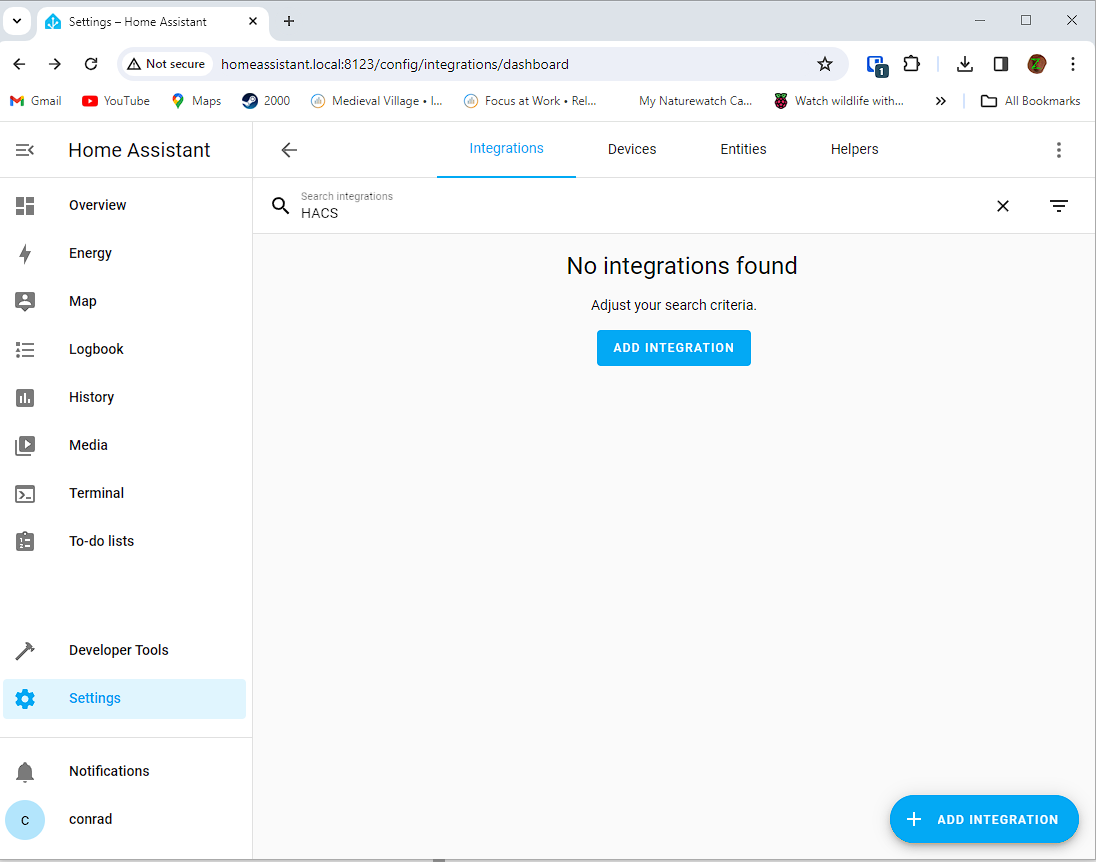
Task: Open Developer Tools hammer icon
Action: pyautogui.click(x=25, y=650)
